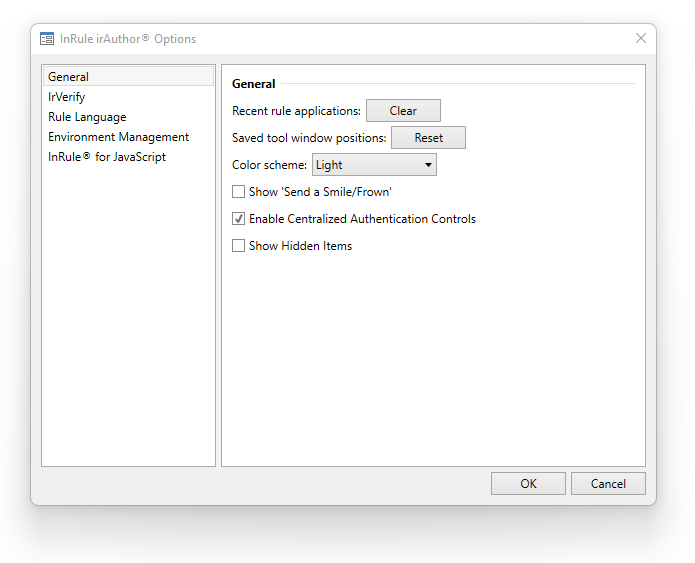
Task: Select Environment Management category
Action: [x=118, y=137]
